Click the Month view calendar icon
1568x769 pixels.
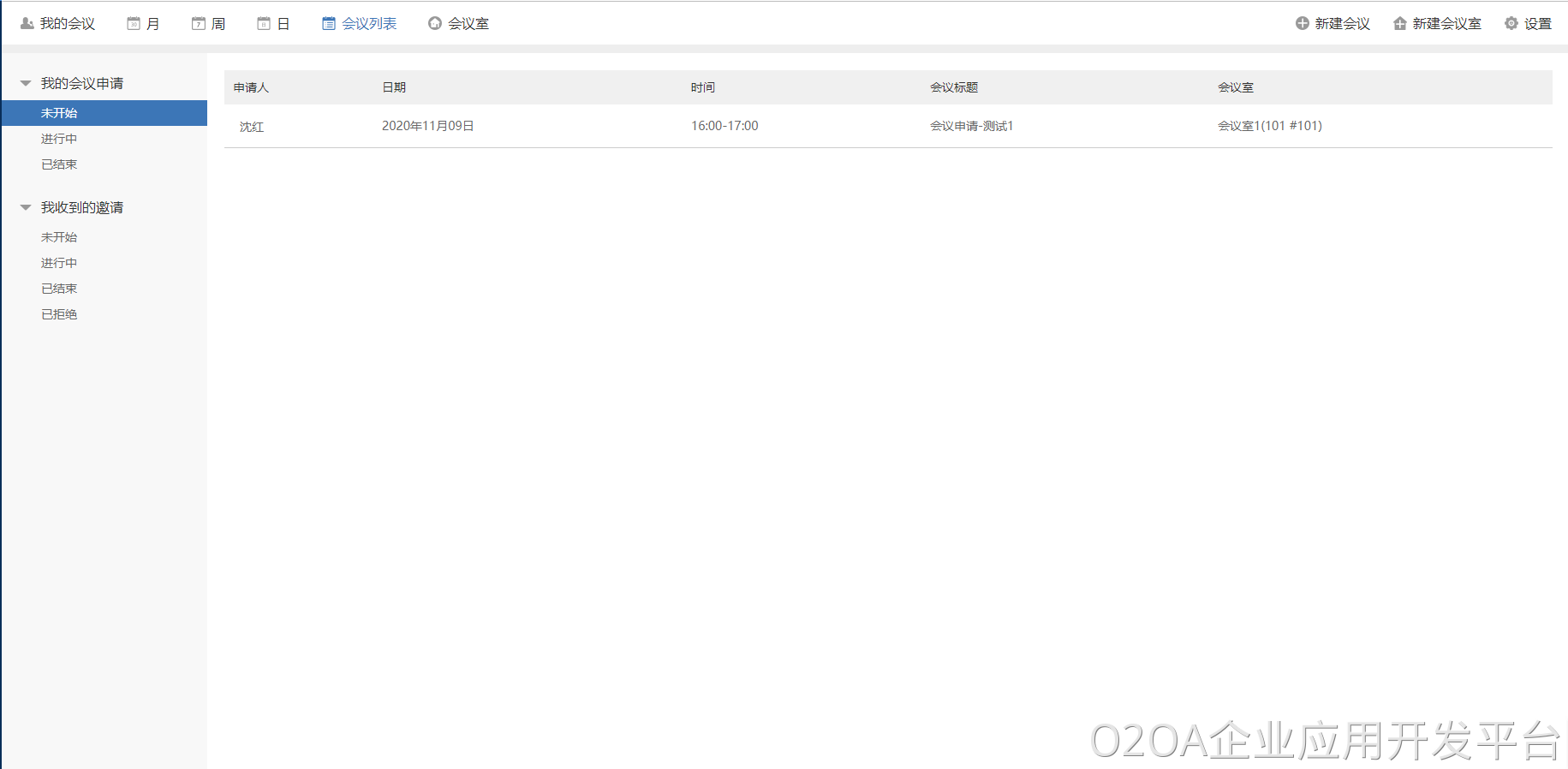pos(134,24)
